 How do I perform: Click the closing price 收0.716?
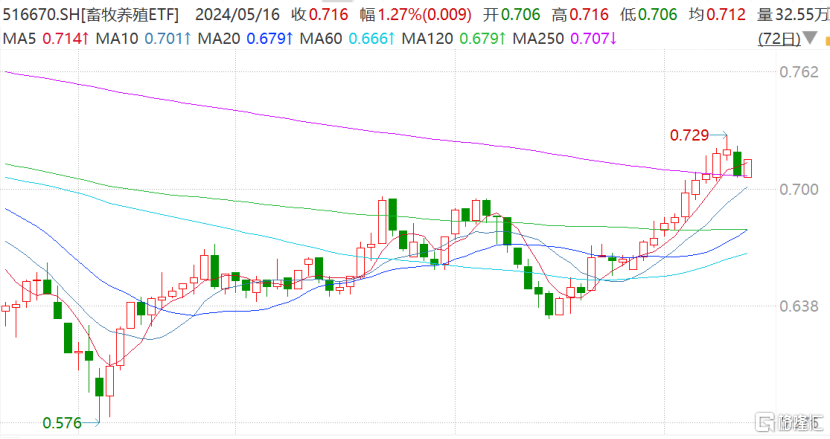320,14
